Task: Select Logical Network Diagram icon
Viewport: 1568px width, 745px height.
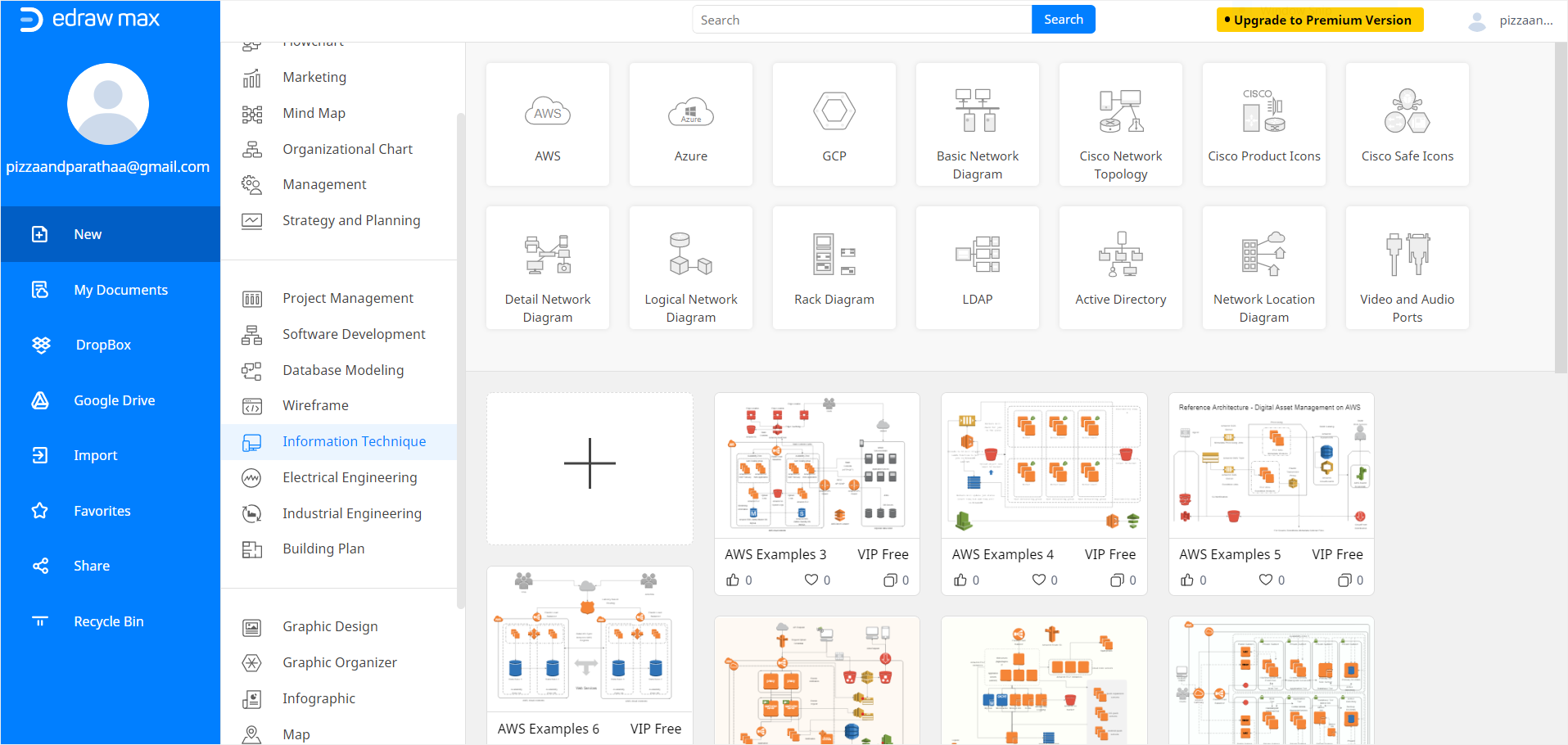Action: point(690,254)
